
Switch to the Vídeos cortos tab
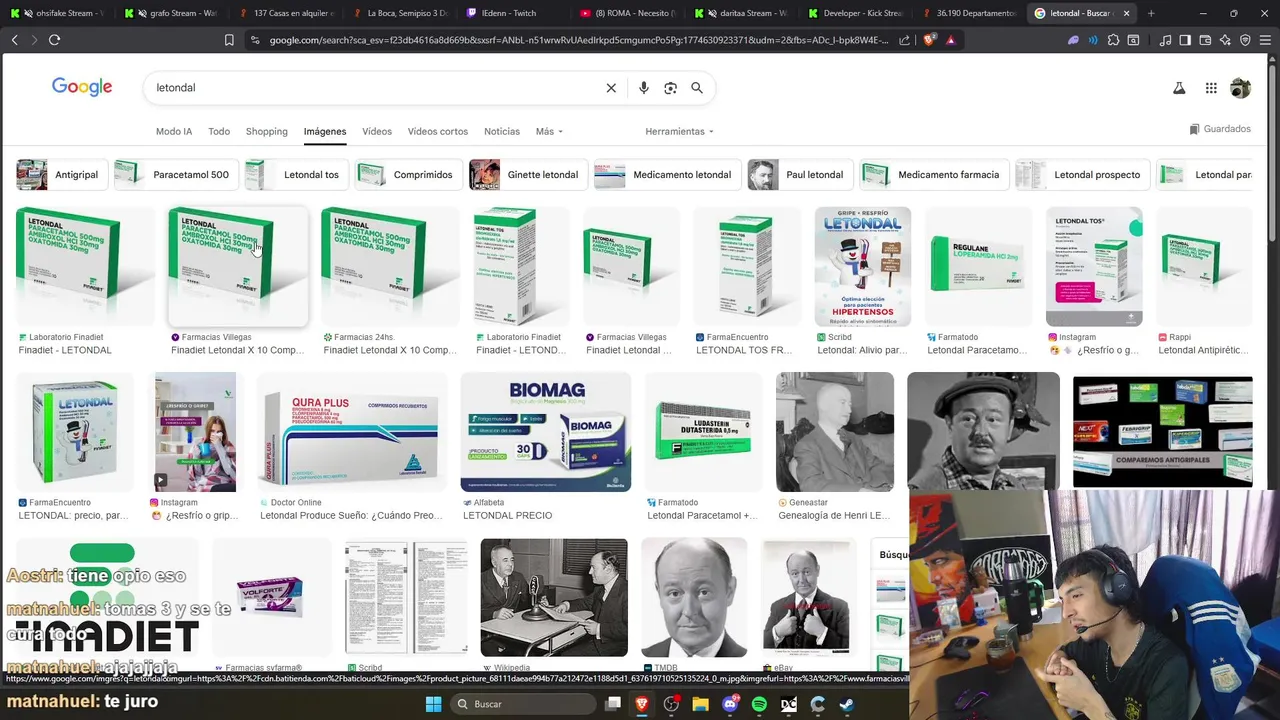(x=438, y=131)
